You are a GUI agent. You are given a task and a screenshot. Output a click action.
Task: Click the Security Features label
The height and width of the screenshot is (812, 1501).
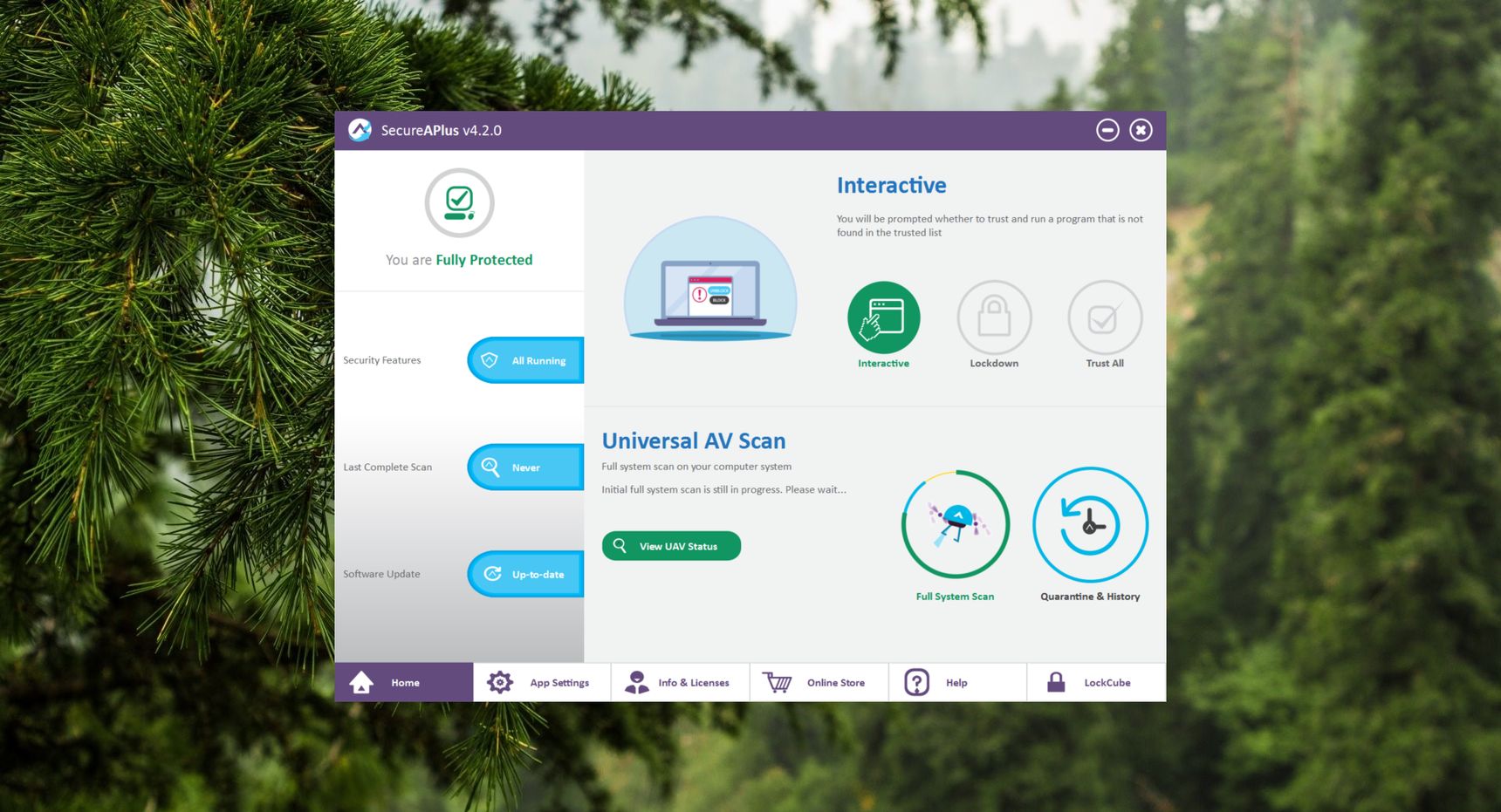pos(382,360)
